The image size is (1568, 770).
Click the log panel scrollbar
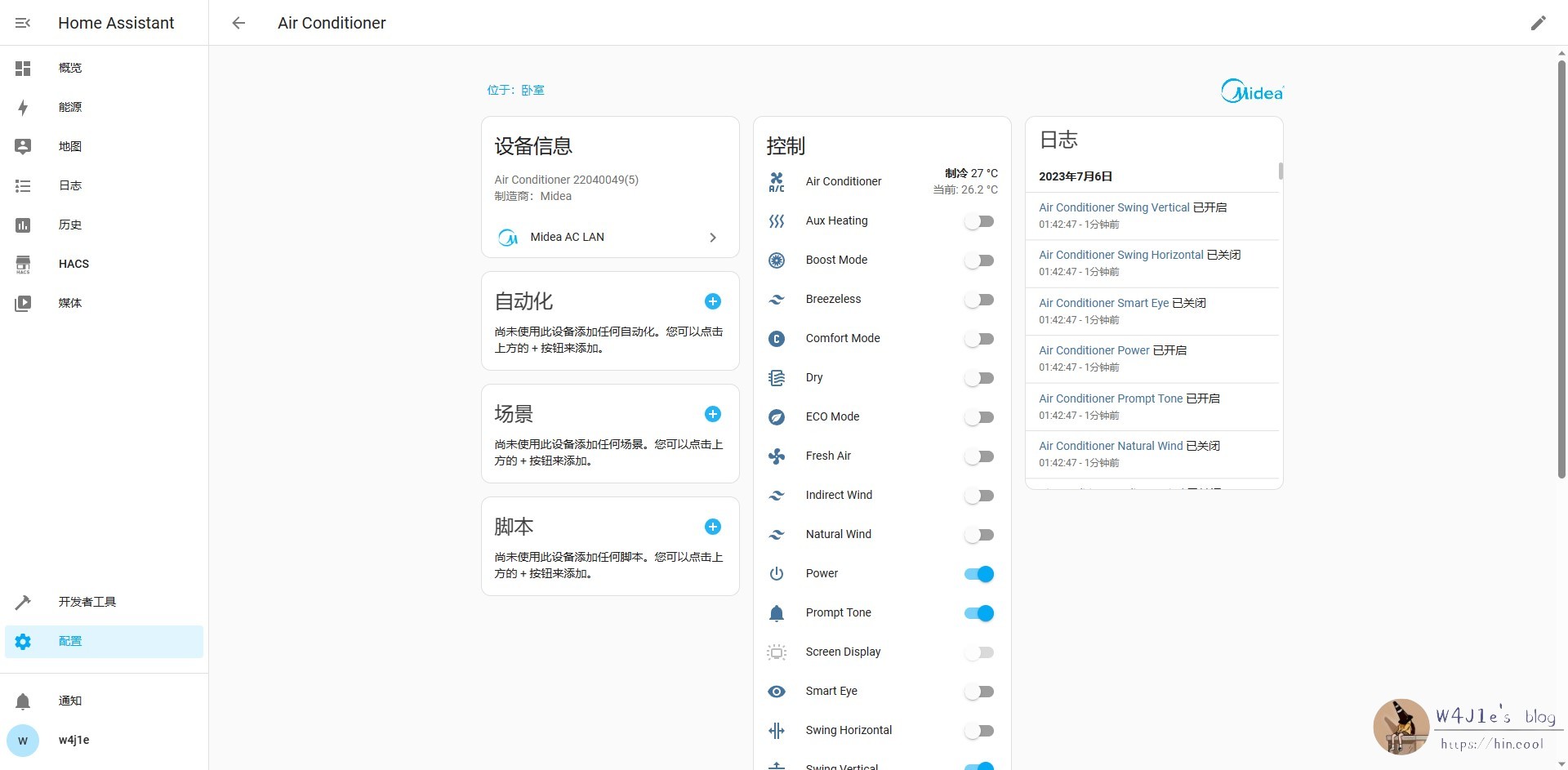click(x=1280, y=171)
